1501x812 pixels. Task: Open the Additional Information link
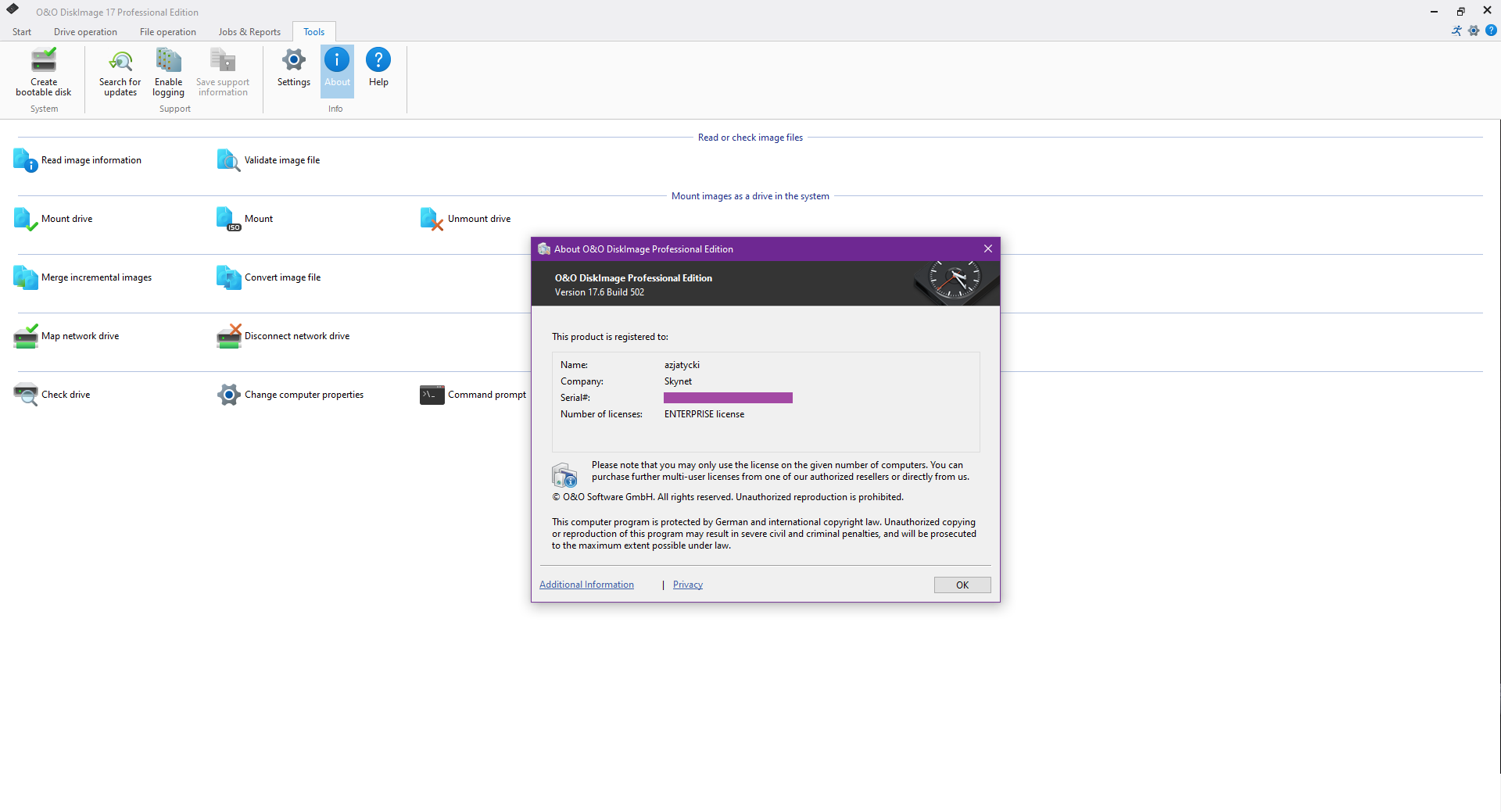coord(586,585)
